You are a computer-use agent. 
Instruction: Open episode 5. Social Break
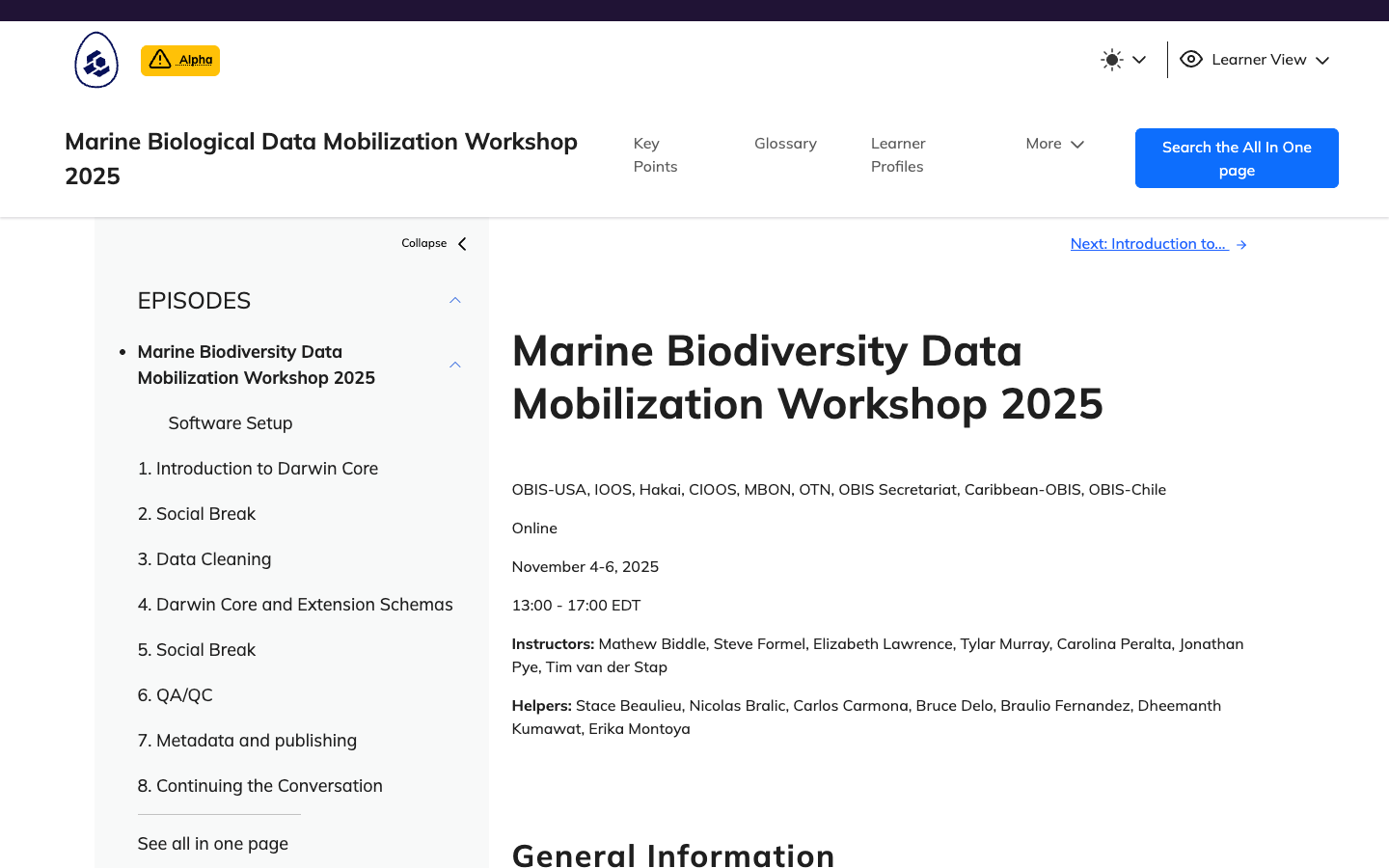197,650
